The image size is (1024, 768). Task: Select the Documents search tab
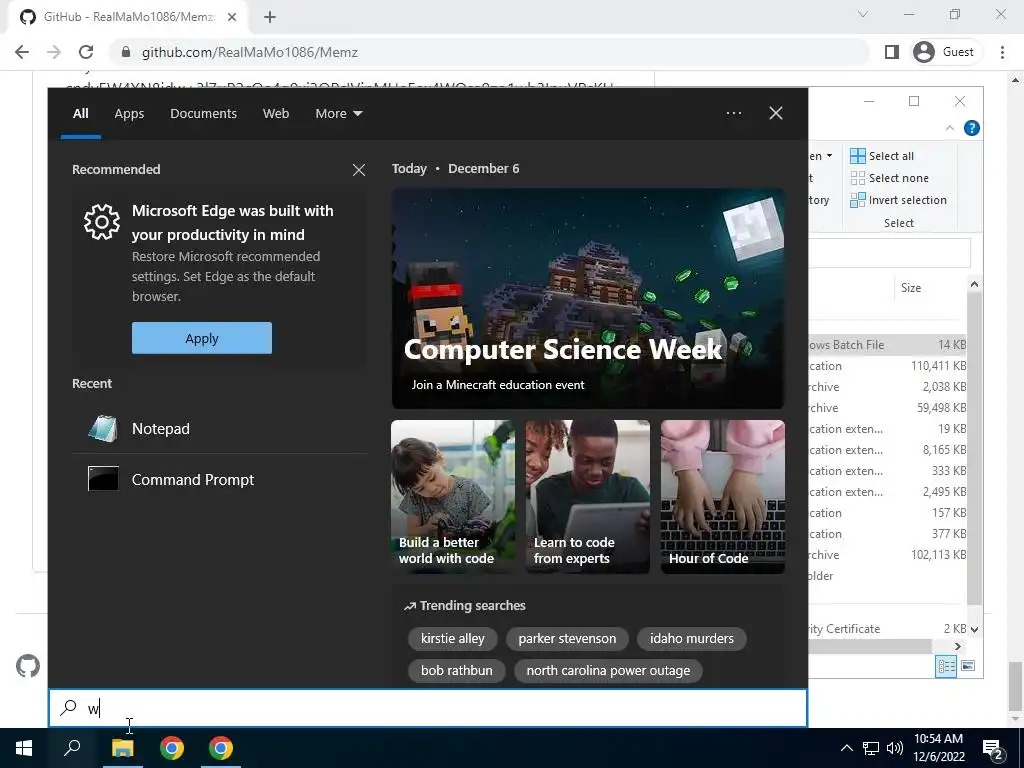[x=204, y=114]
